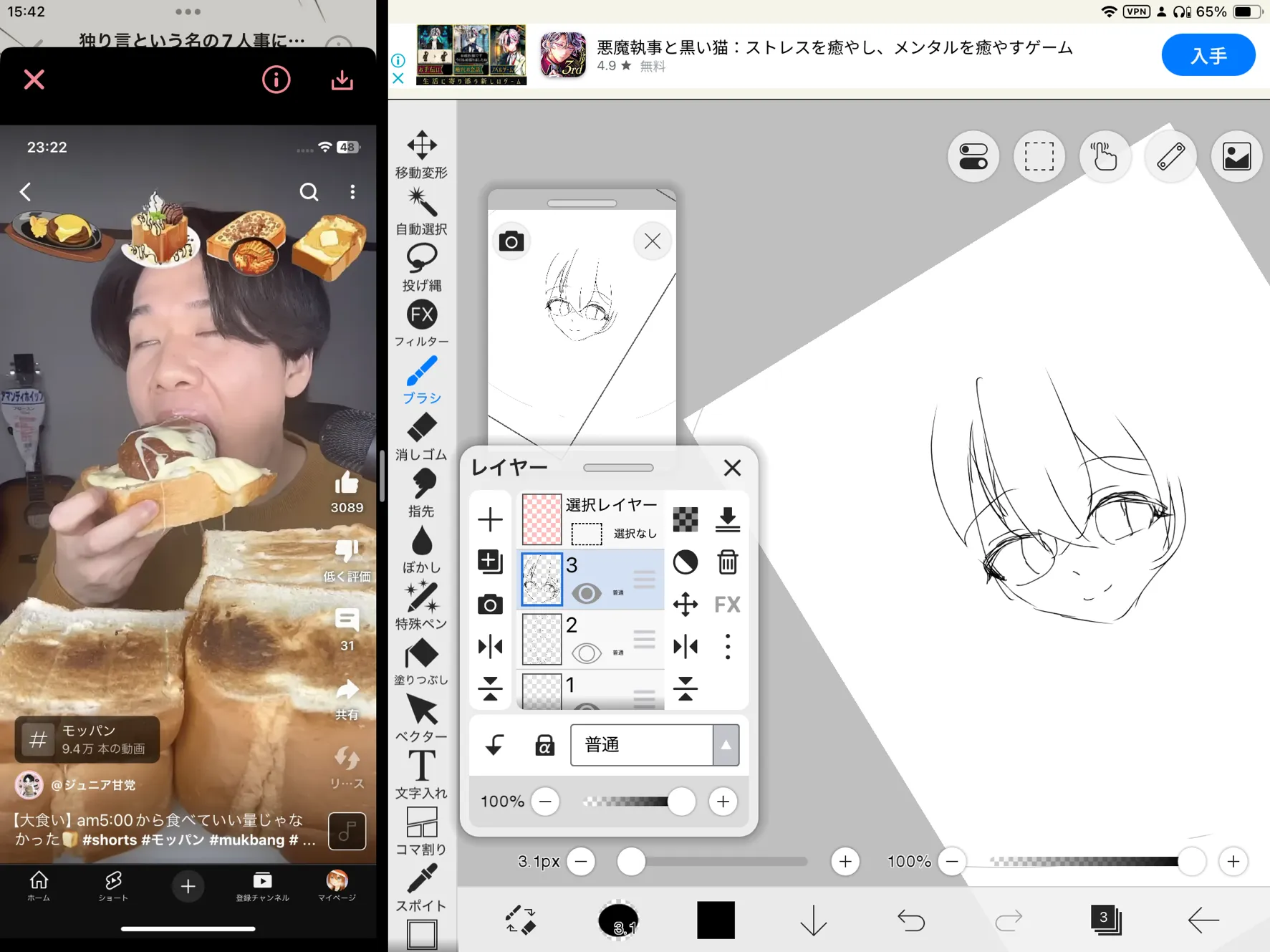Image resolution: width=1270 pixels, height=952 pixels.
Task: Open layer more options three-dot menu
Action: tap(728, 647)
